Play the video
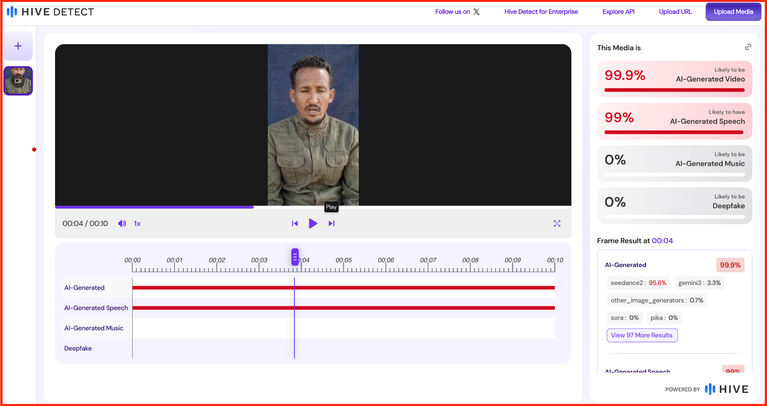This screenshot has width=767, height=406. click(313, 224)
